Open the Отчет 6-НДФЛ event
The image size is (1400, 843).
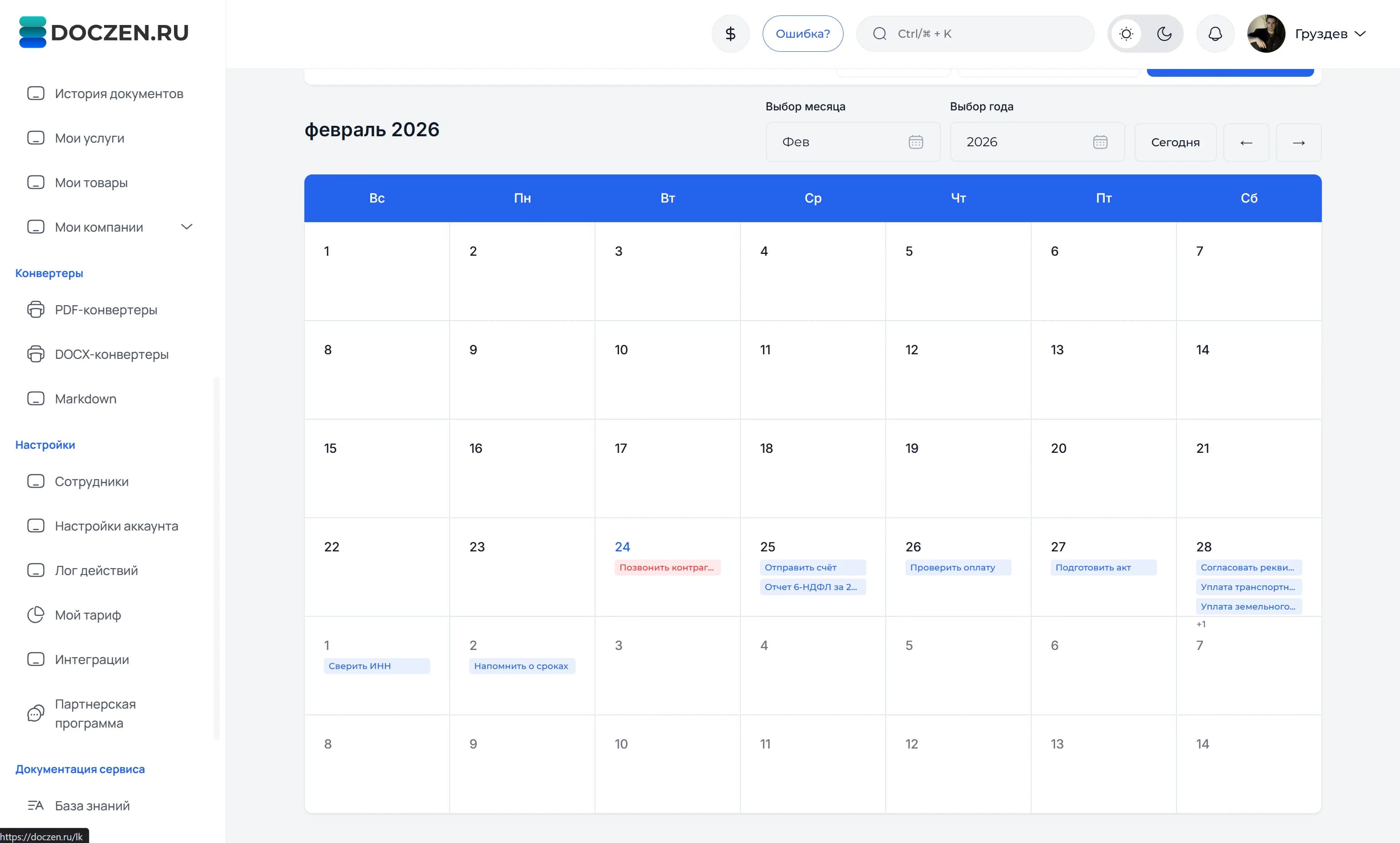[813, 587]
